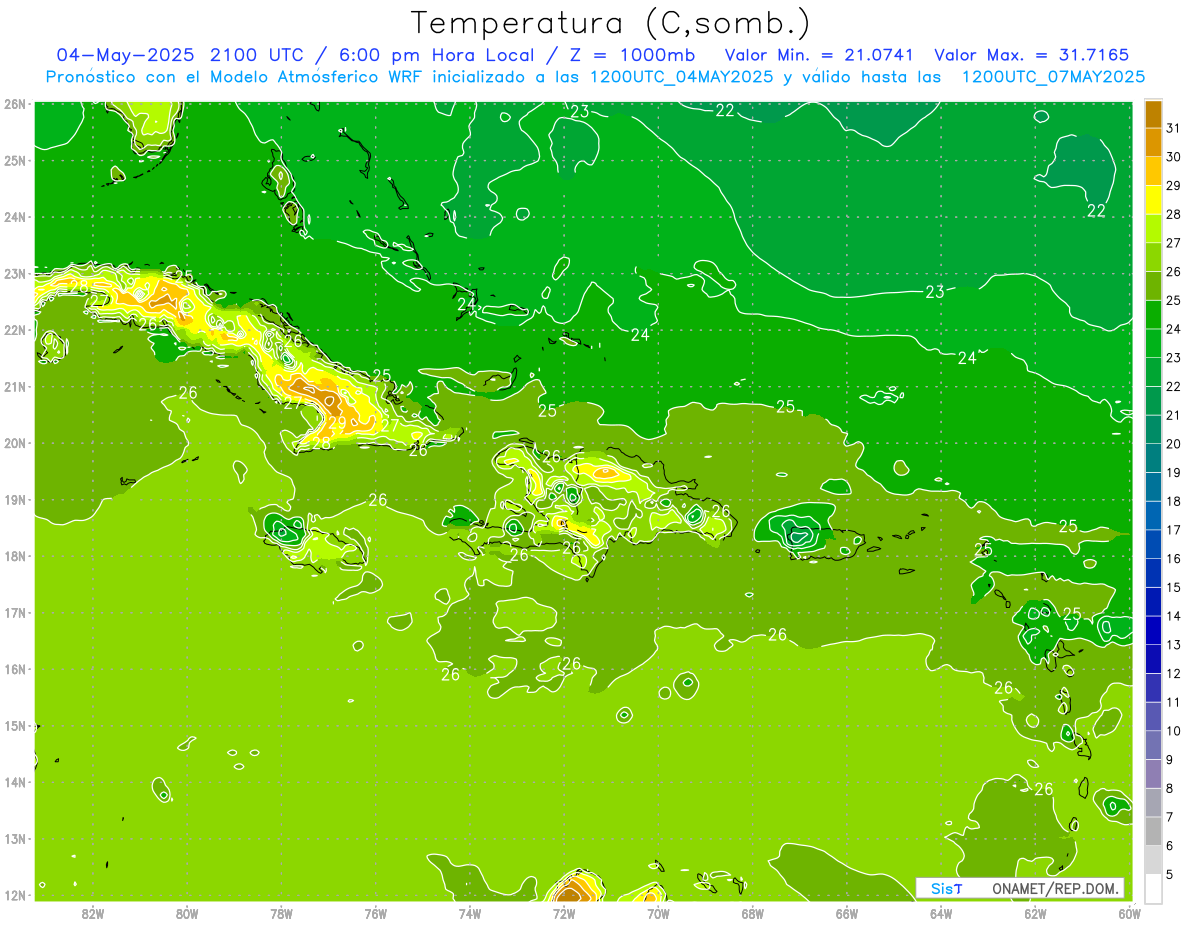Click the "30" value on the color legend
This screenshot has height=927, width=1200.
coord(1174,157)
